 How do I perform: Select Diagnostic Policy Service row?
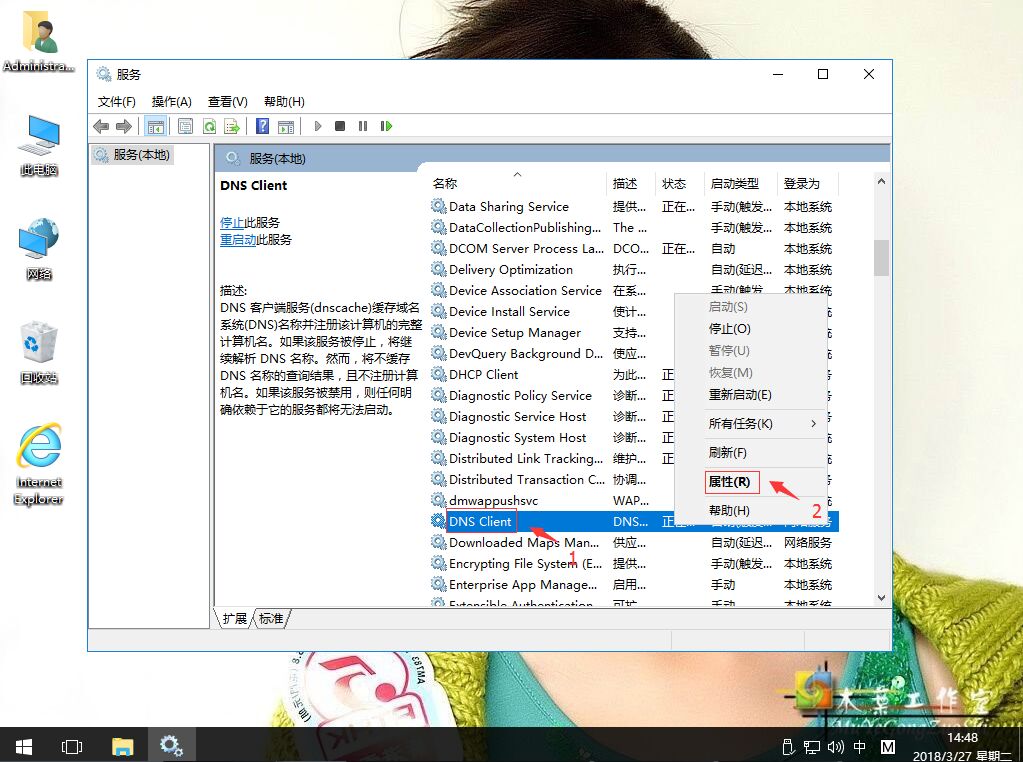(x=551, y=395)
